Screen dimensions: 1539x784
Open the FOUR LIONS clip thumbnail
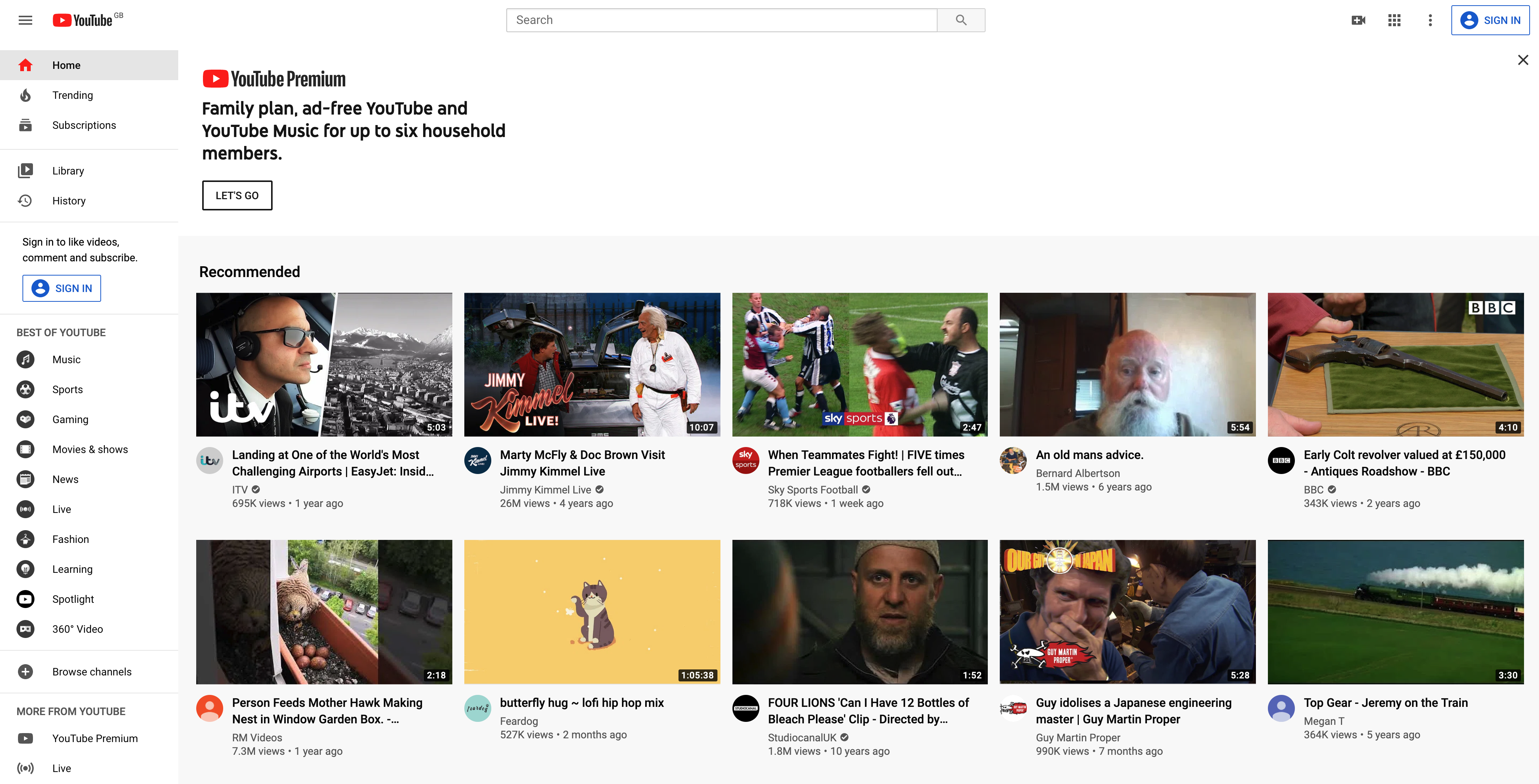(860, 612)
